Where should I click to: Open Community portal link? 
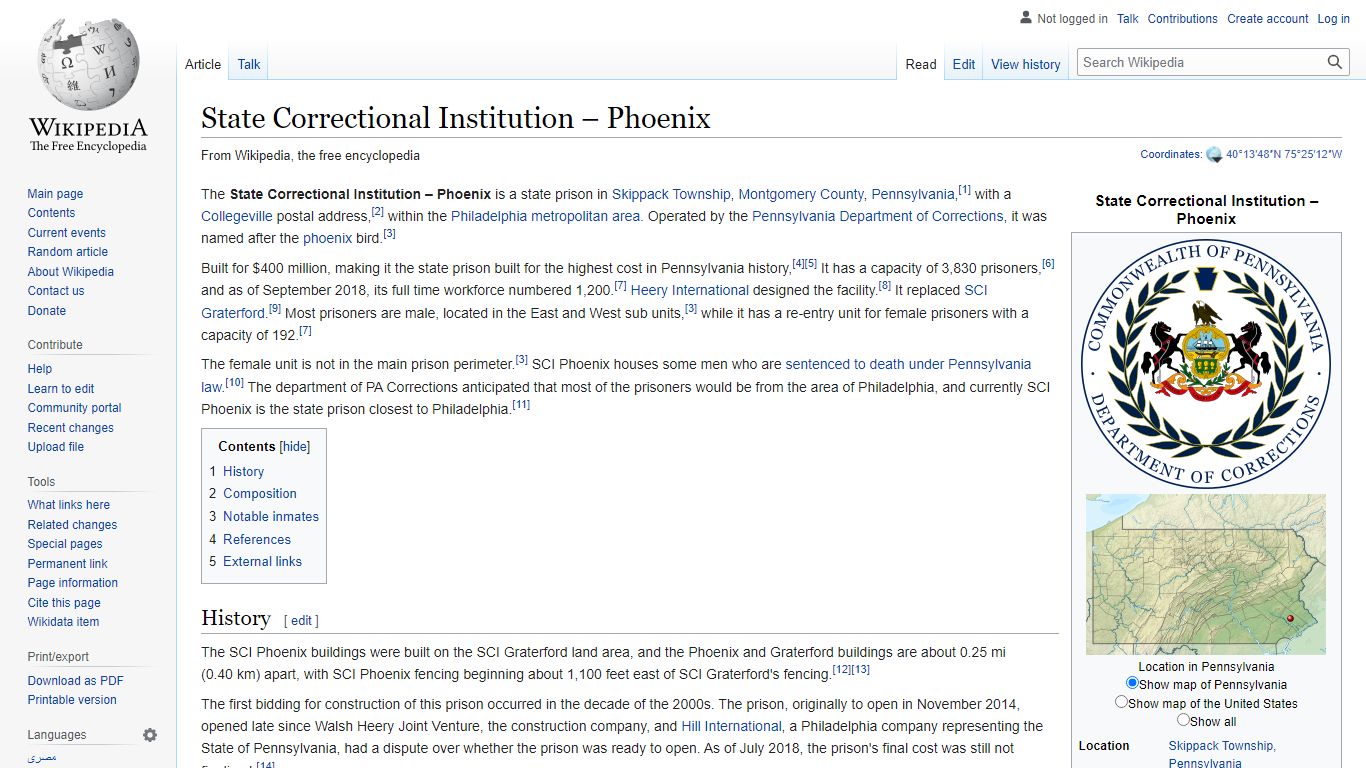74,408
